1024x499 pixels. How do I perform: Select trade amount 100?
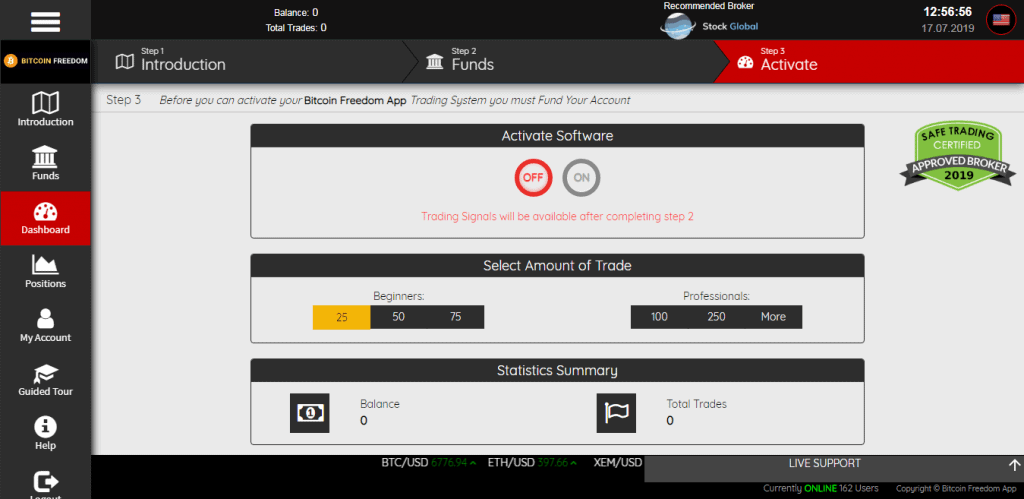[659, 317]
